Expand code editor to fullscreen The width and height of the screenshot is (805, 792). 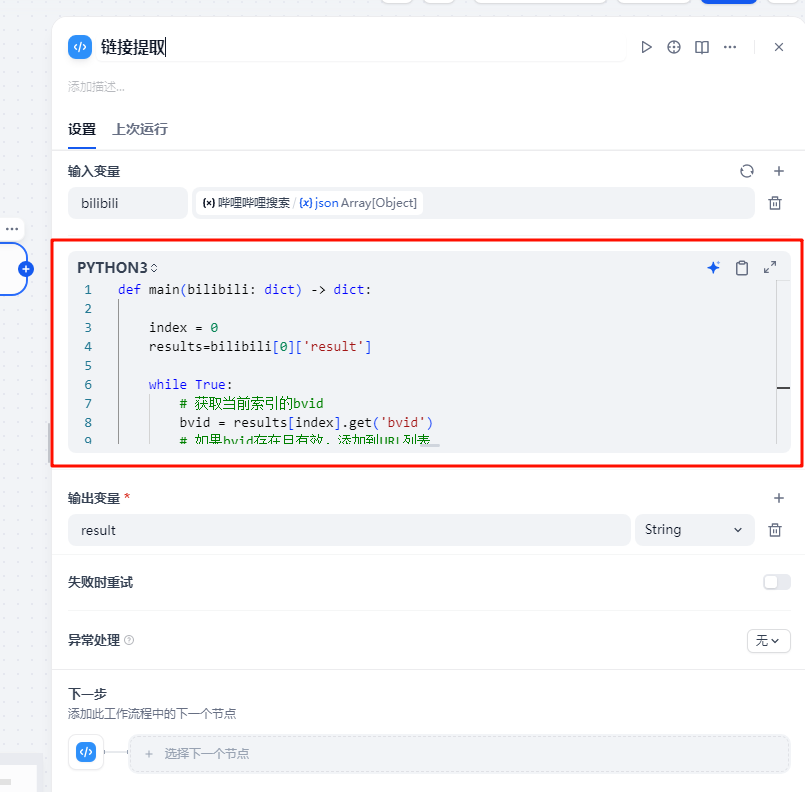click(770, 267)
